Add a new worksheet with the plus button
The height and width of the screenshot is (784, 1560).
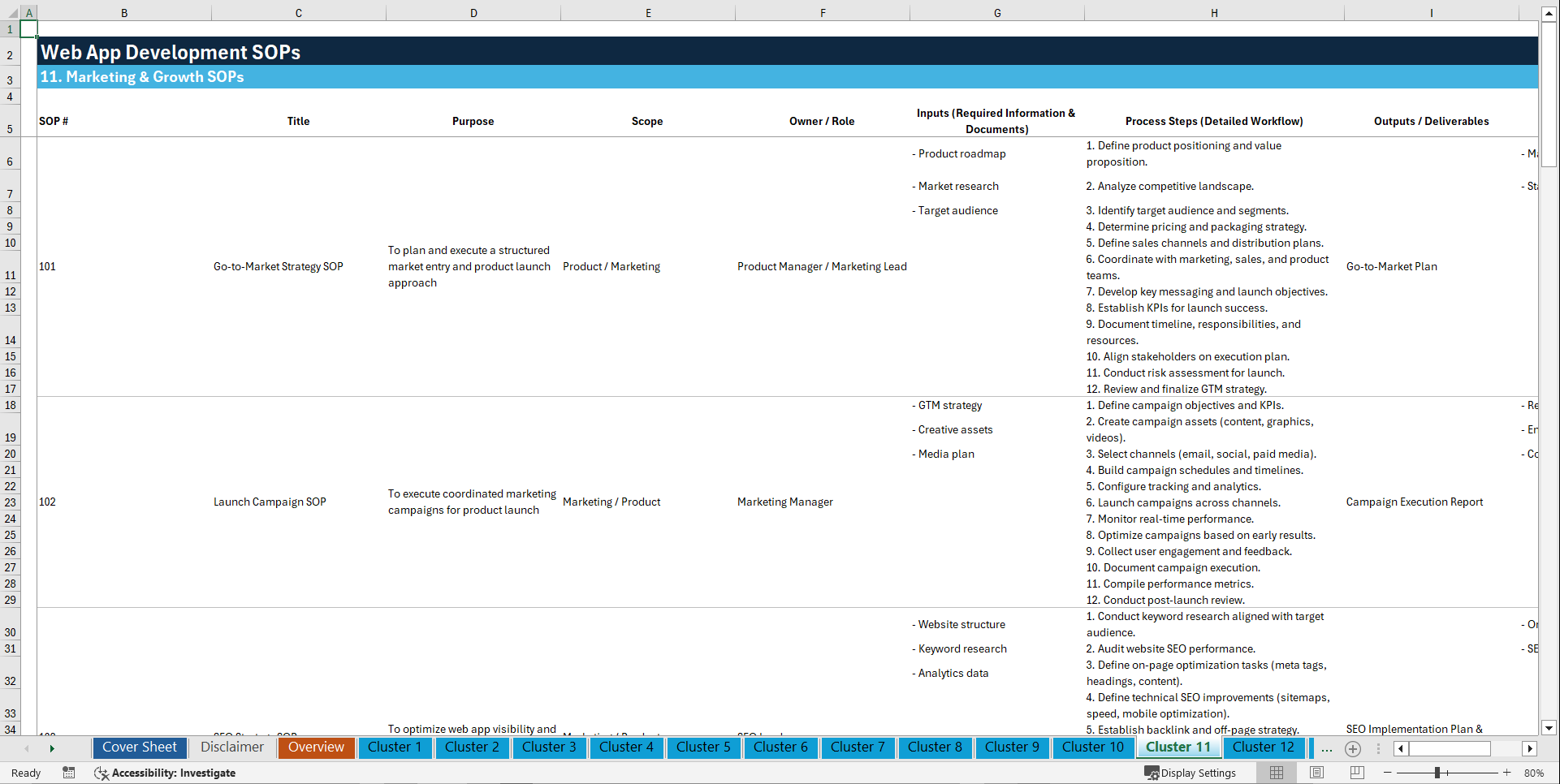tap(1353, 748)
